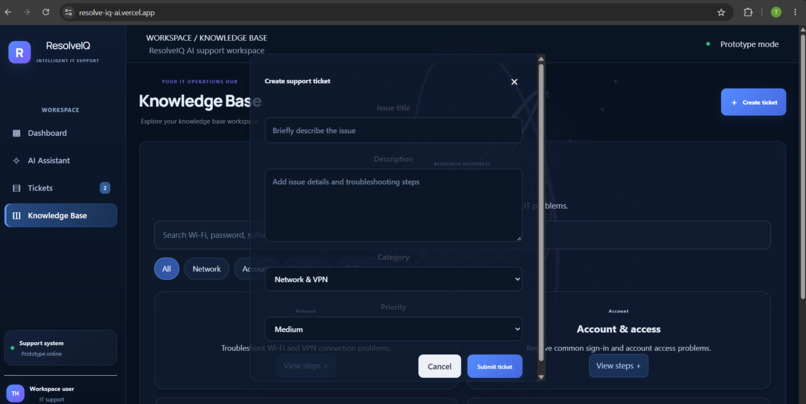Click the browser back arrow
The image size is (806, 404).
coord(8,12)
